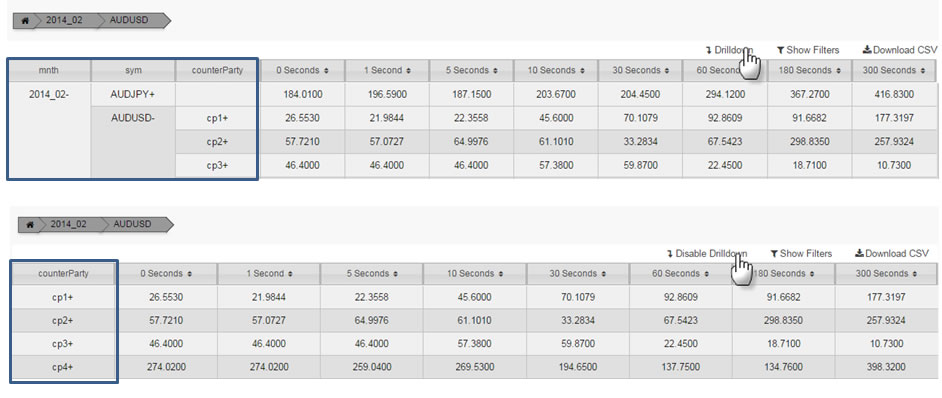Click sort arrows on lower 1 Second column

point(291,274)
